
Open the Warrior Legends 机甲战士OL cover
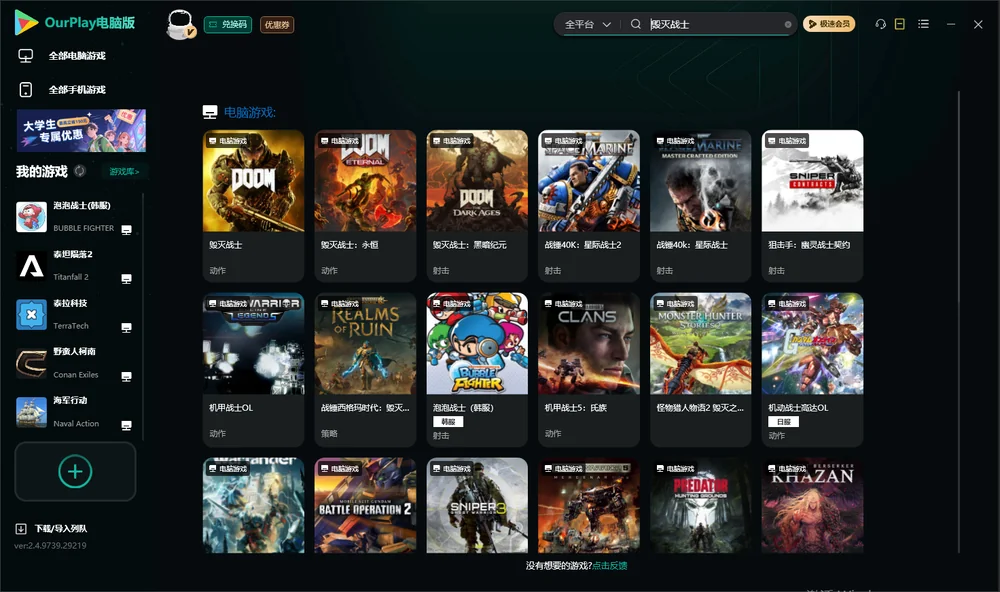pos(253,344)
